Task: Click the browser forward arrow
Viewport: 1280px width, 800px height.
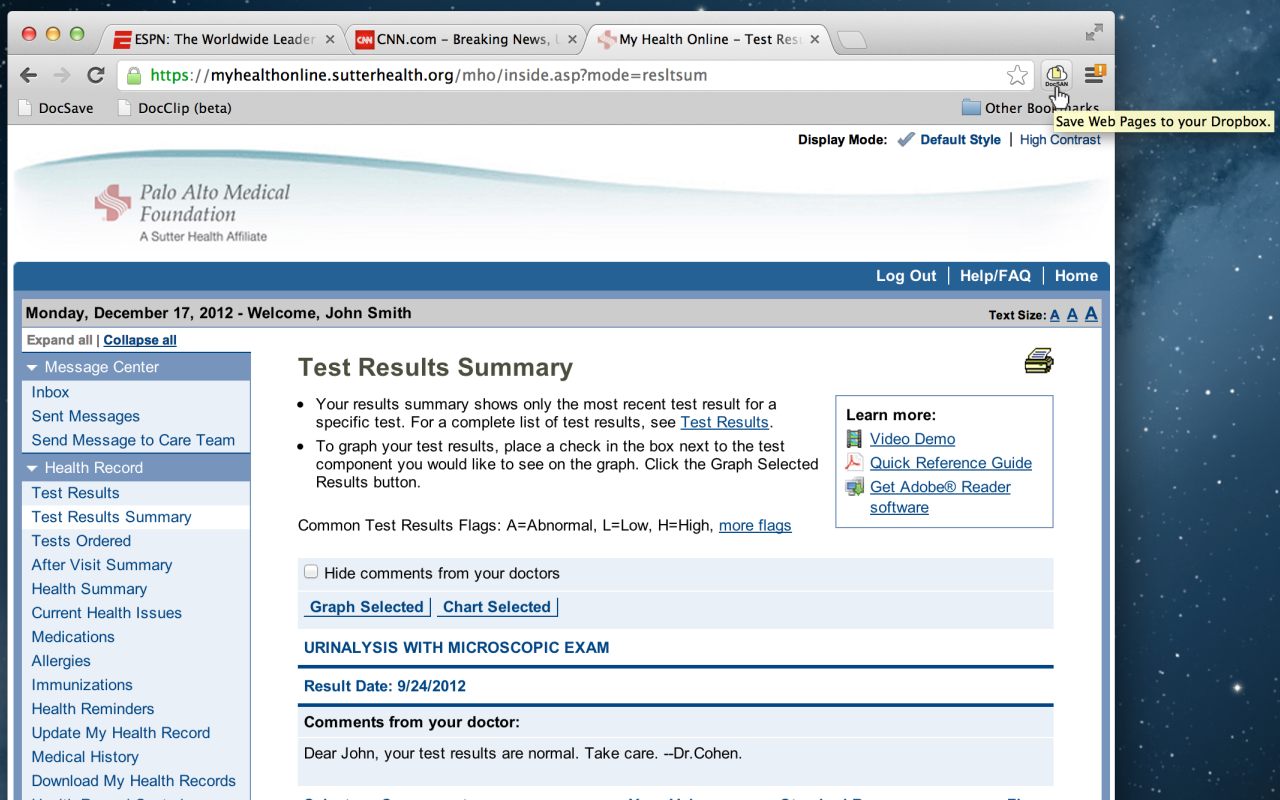Action: 62,75
